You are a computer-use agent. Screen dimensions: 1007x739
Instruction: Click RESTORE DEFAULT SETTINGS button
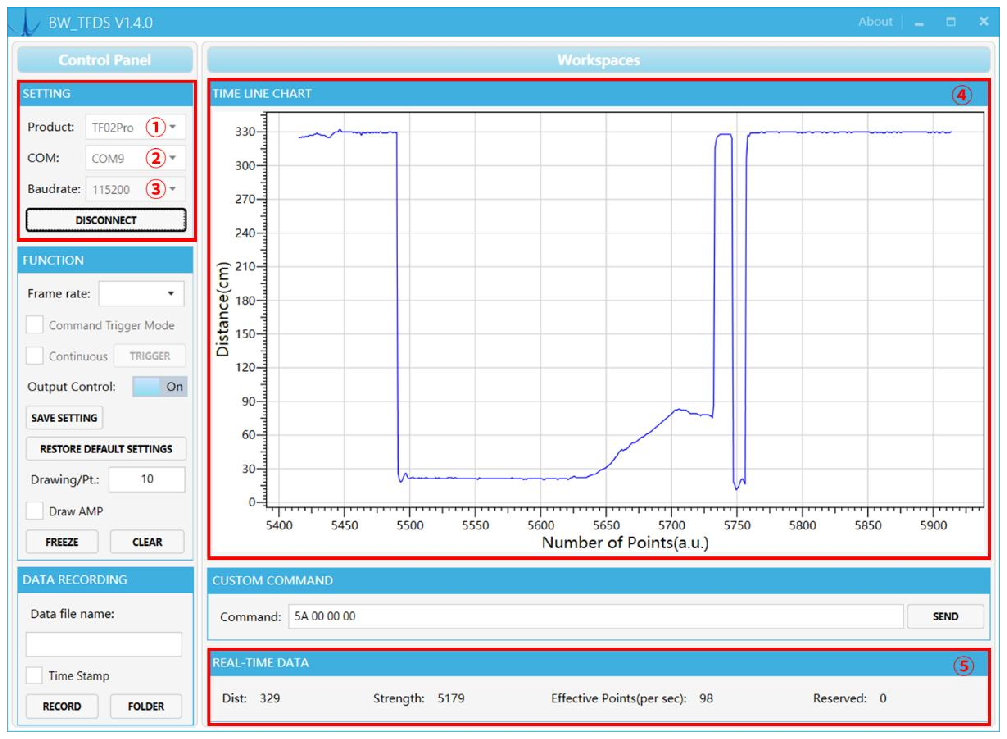coord(106,449)
